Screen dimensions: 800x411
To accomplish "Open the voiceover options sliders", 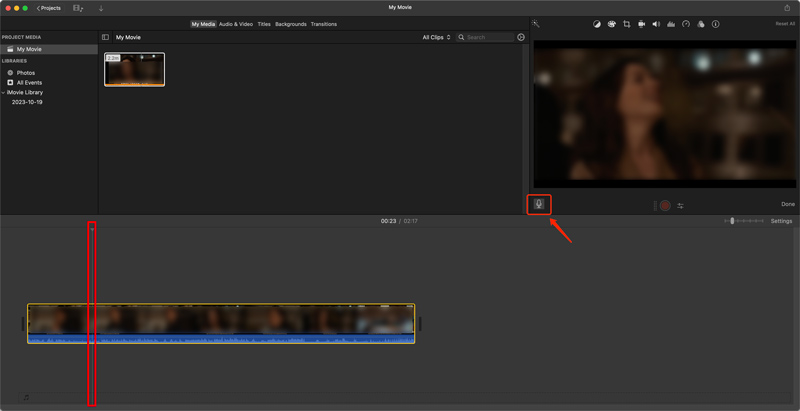I will pos(680,205).
